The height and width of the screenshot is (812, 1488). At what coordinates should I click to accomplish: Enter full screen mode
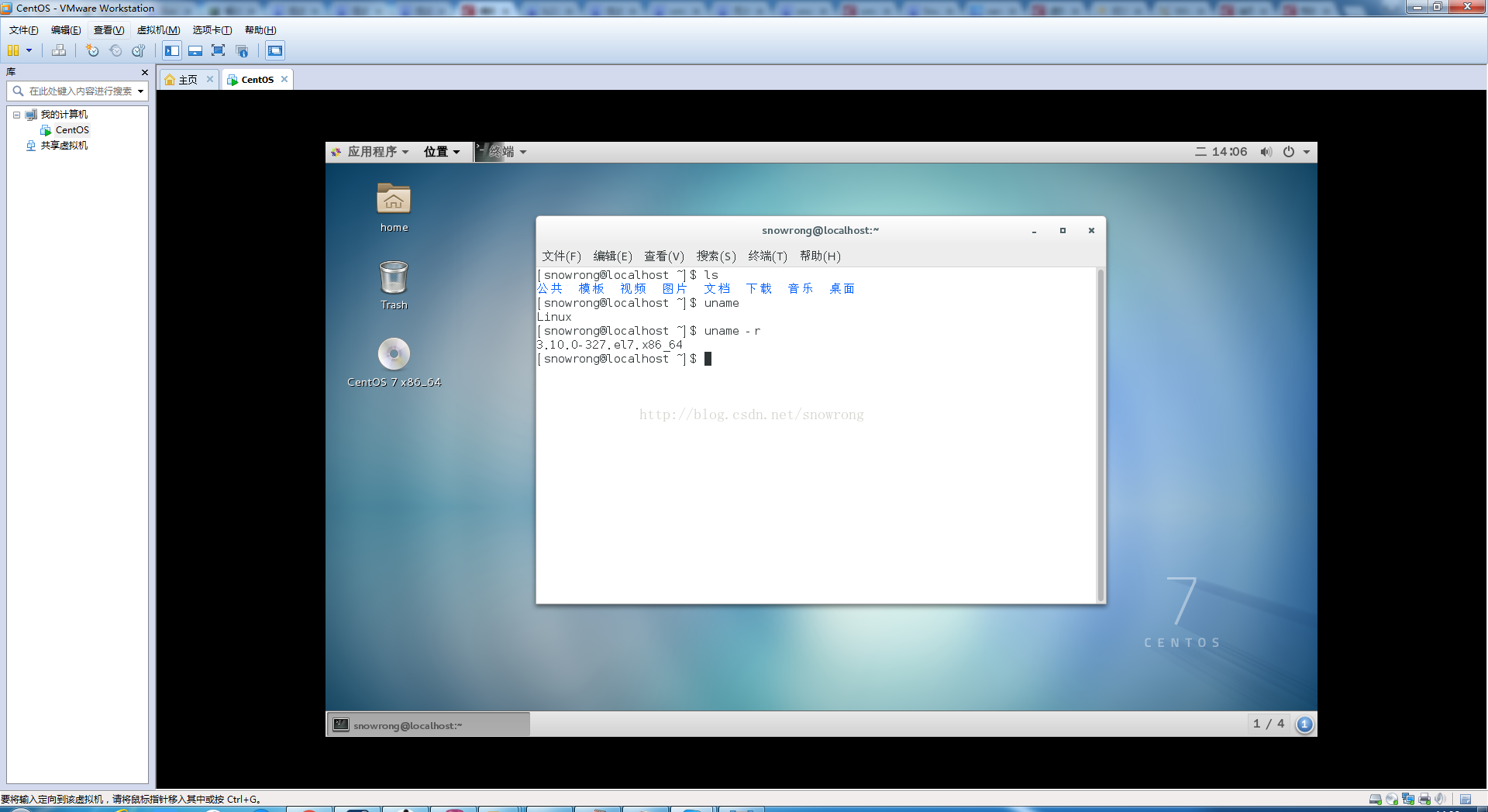(x=219, y=51)
